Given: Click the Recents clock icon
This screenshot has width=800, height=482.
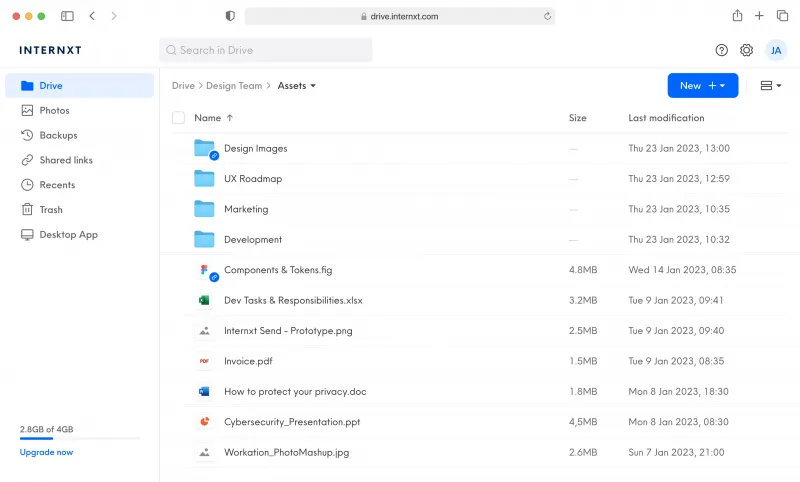Looking at the screenshot, I should tap(27, 185).
